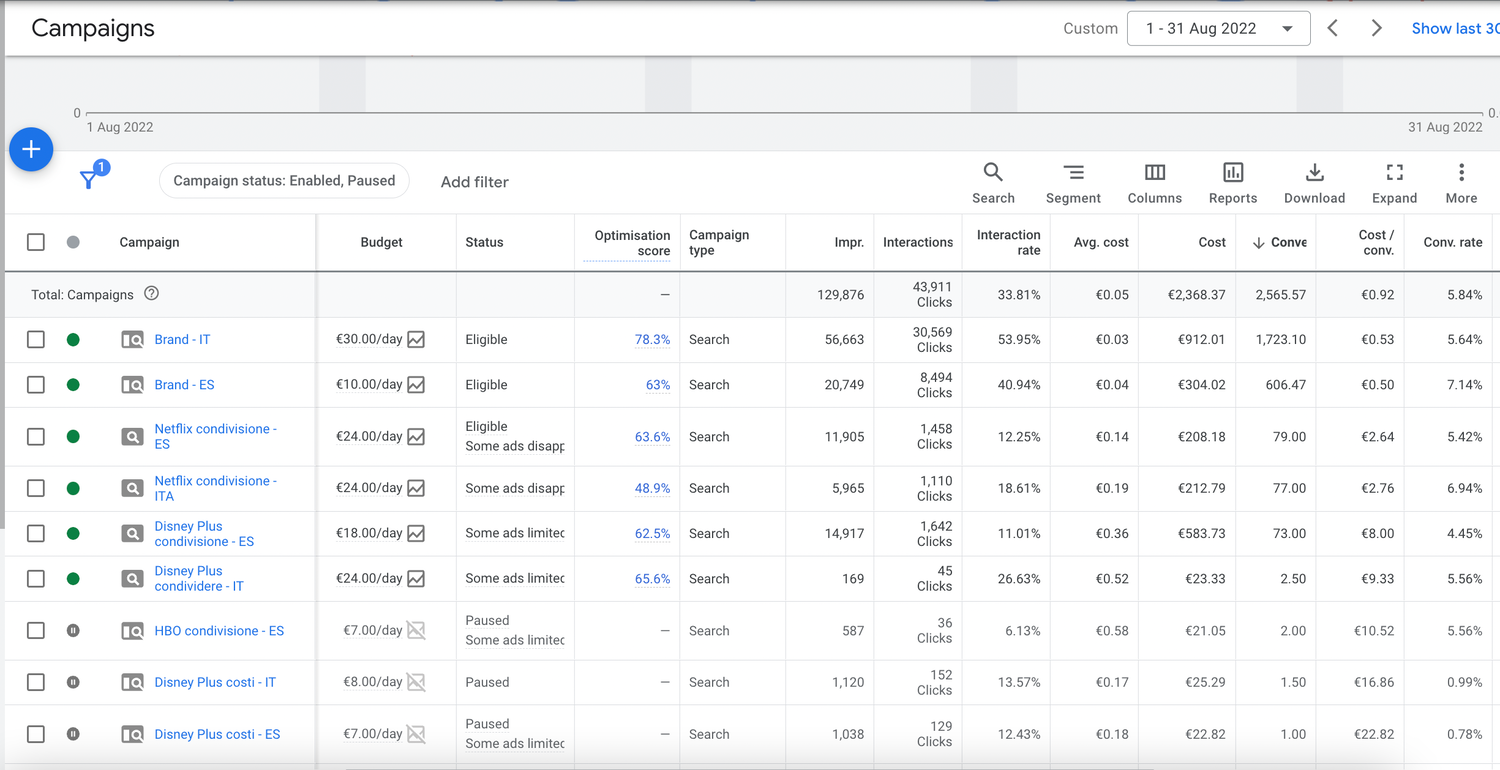
Task: Open the Columns editor
Action: [x=1155, y=184]
